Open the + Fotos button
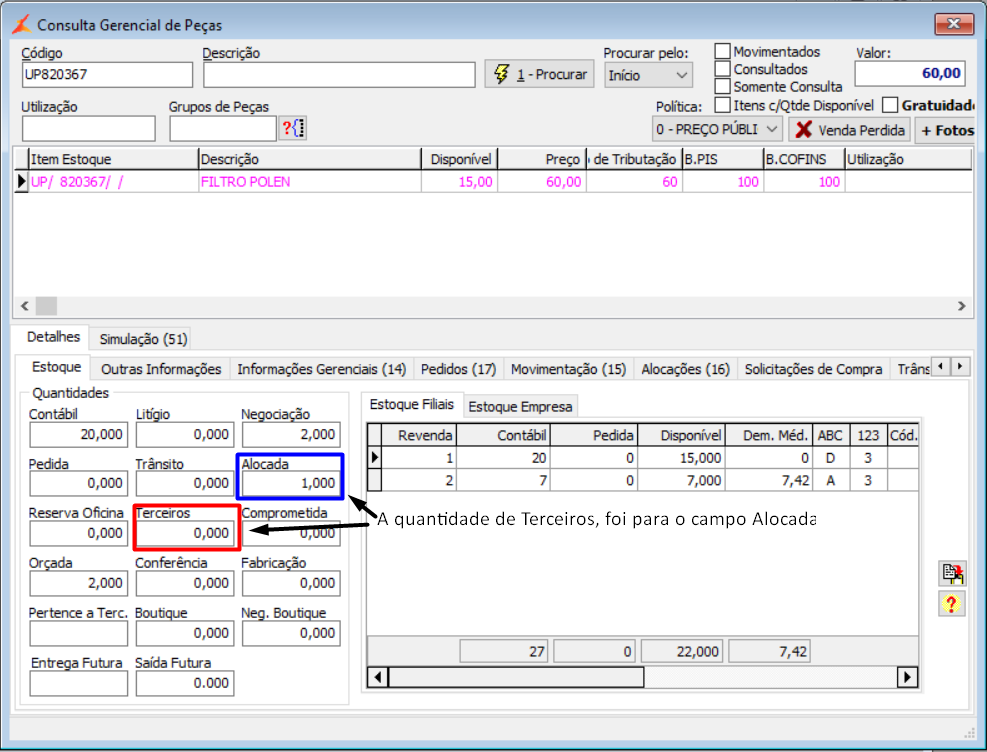This screenshot has width=987, height=752. click(x=945, y=130)
